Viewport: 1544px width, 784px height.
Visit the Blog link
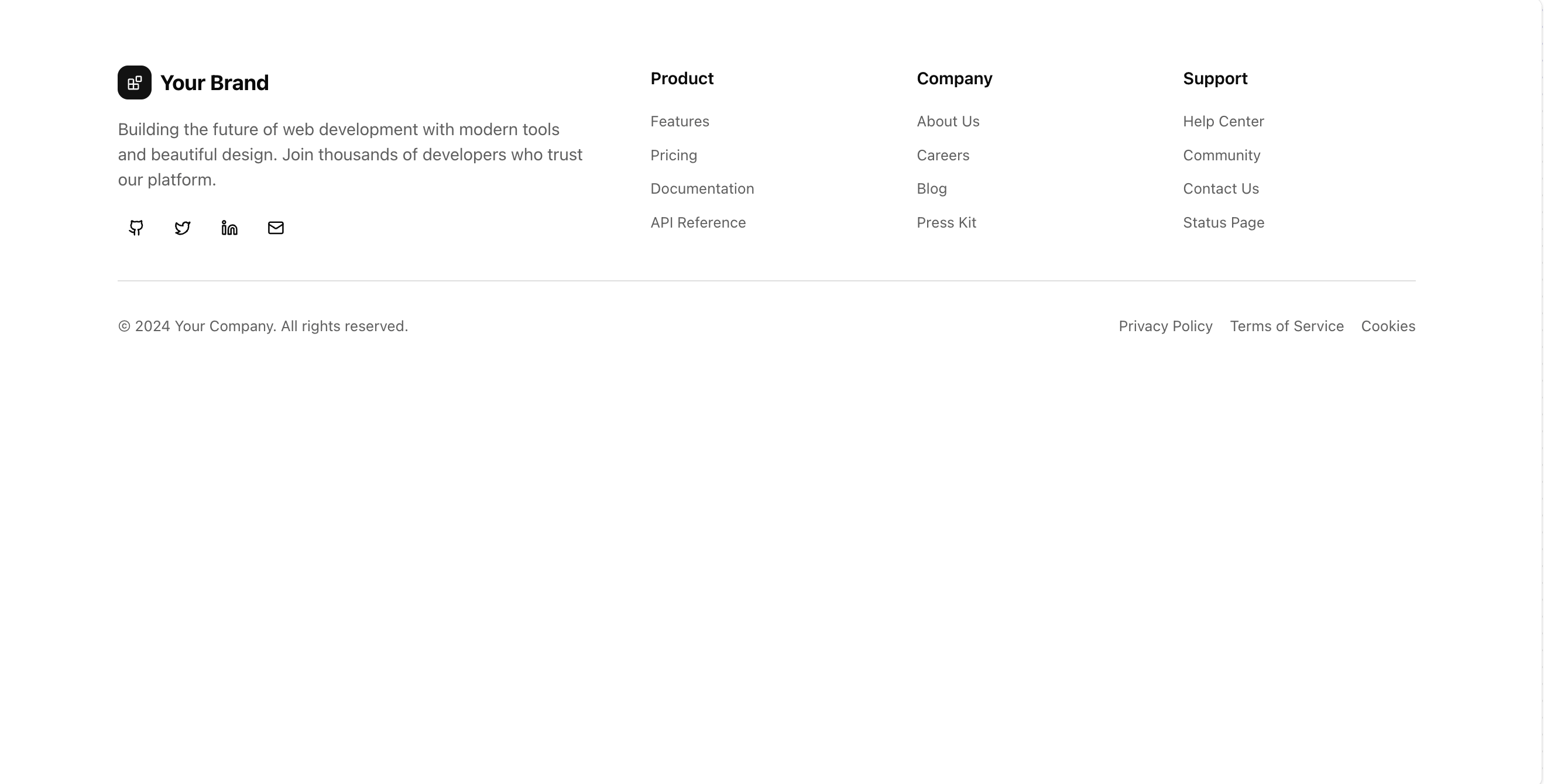(x=931, y=189)
